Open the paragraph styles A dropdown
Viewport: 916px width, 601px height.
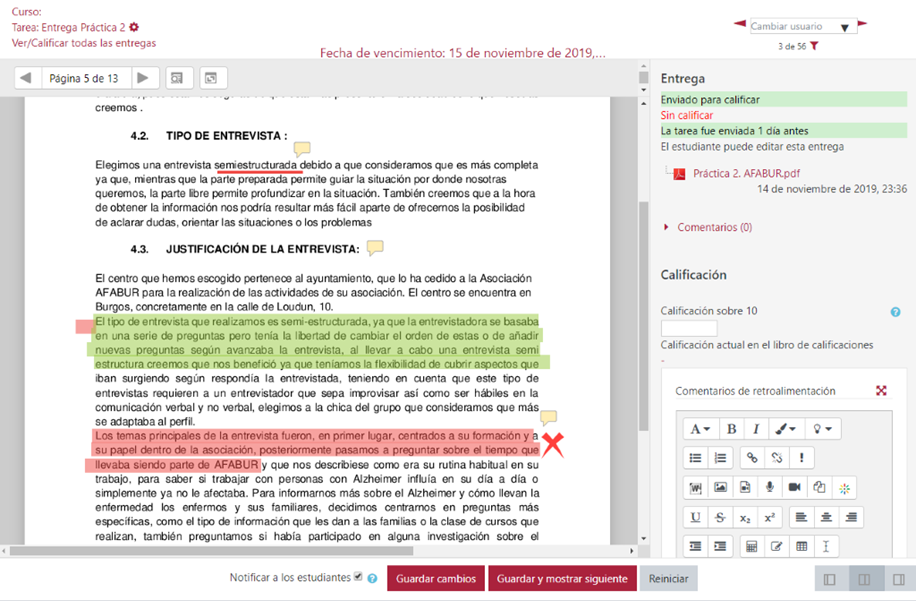pos(700,429)
